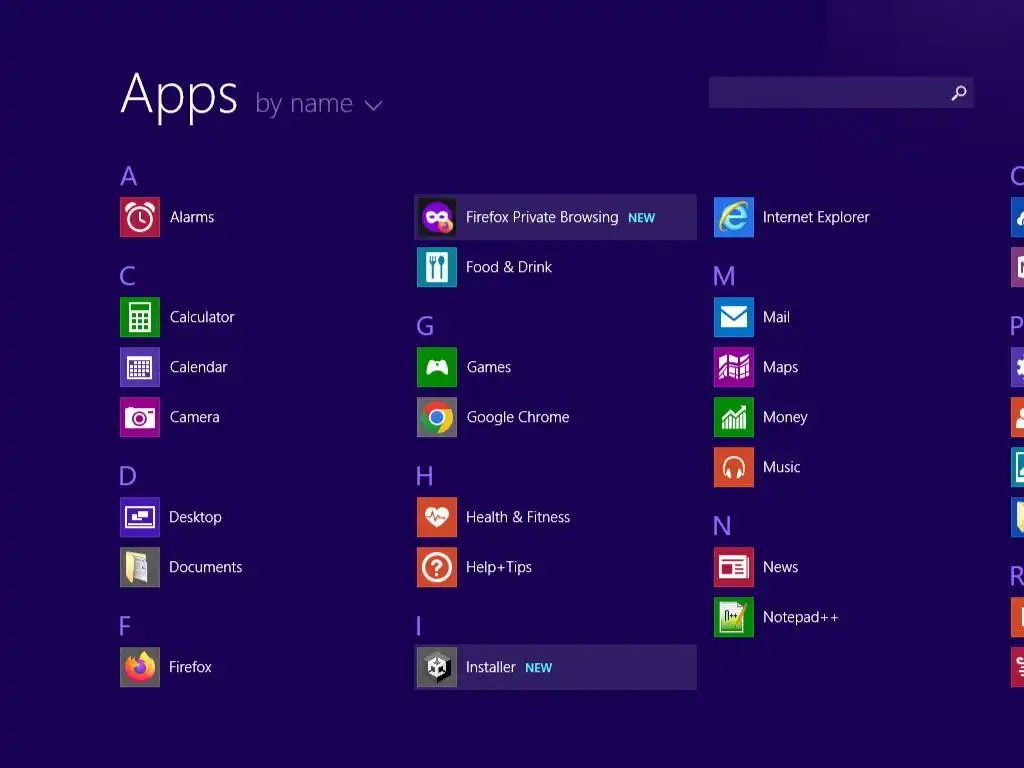This screenshot has height=768, width=1024.
Task: Click the "Help+Tips" label text
Action: [x=499, y=567]
